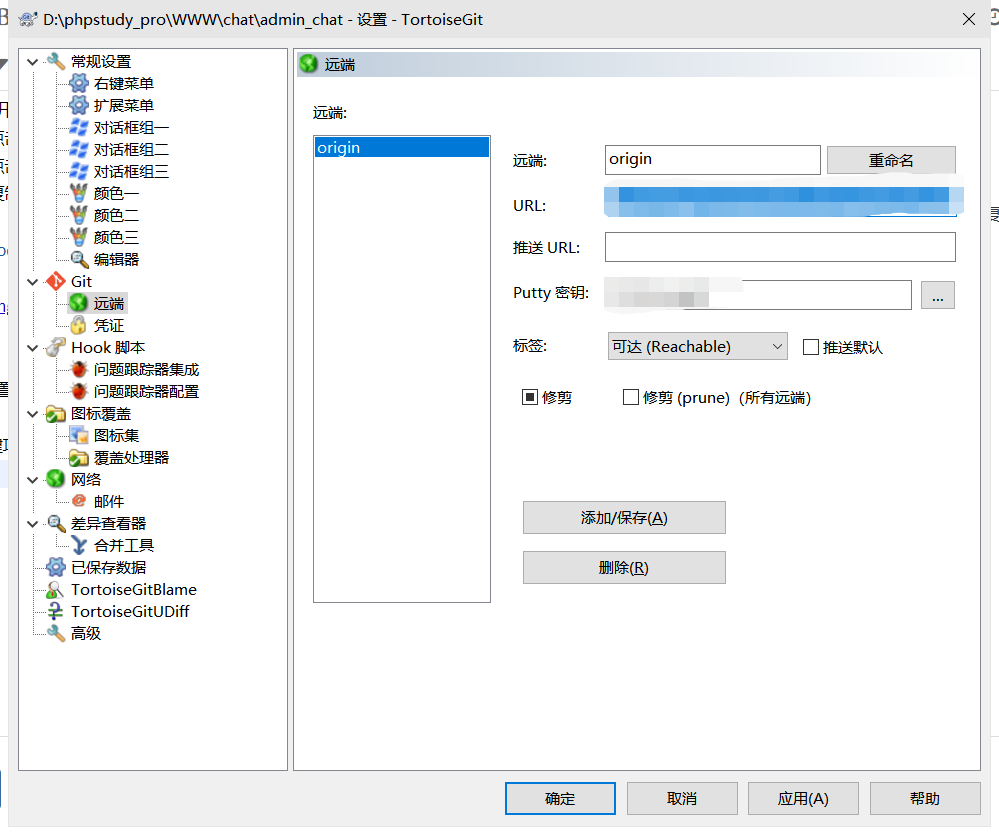Focus the blurred URL input field
The height and width of the screenshot is (835, 999).
click(780, 203)
